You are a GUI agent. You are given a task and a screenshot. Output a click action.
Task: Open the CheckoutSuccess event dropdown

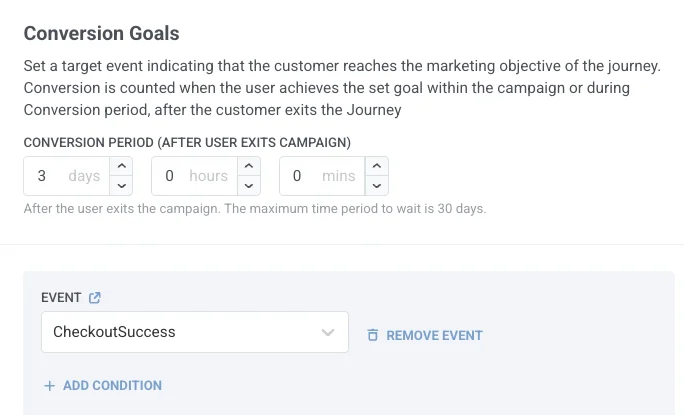[180, 332]
